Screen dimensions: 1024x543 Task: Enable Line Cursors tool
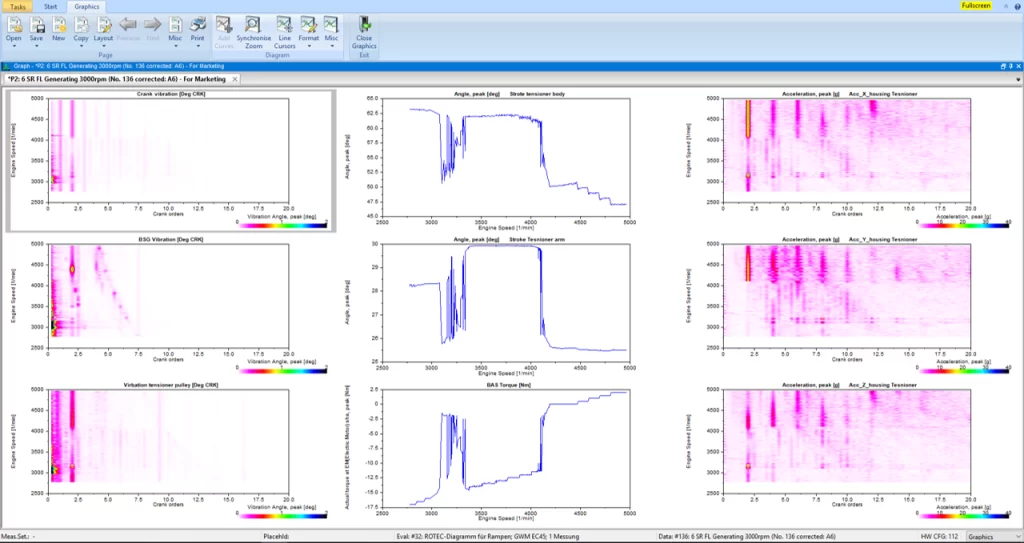tap(285, 25)
